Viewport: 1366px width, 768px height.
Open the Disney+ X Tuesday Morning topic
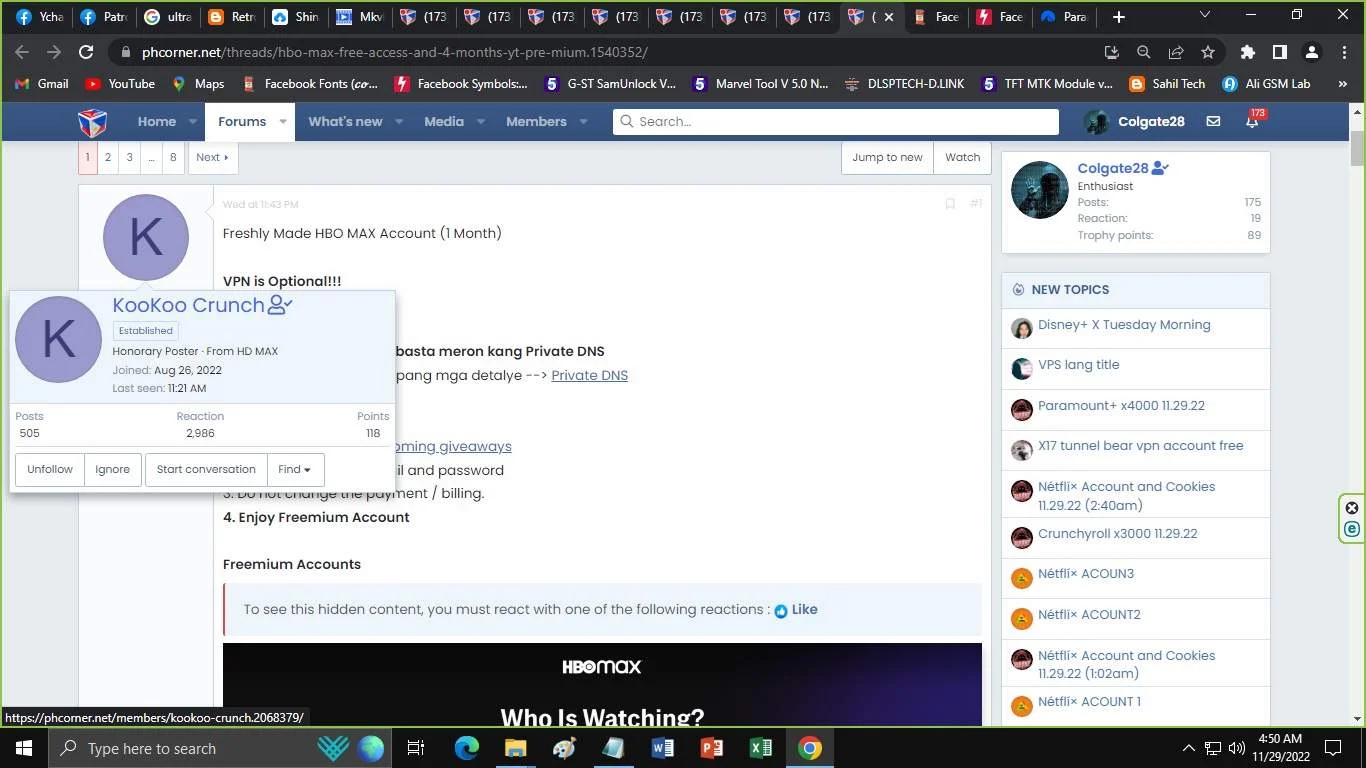[x=1124, y=325]
